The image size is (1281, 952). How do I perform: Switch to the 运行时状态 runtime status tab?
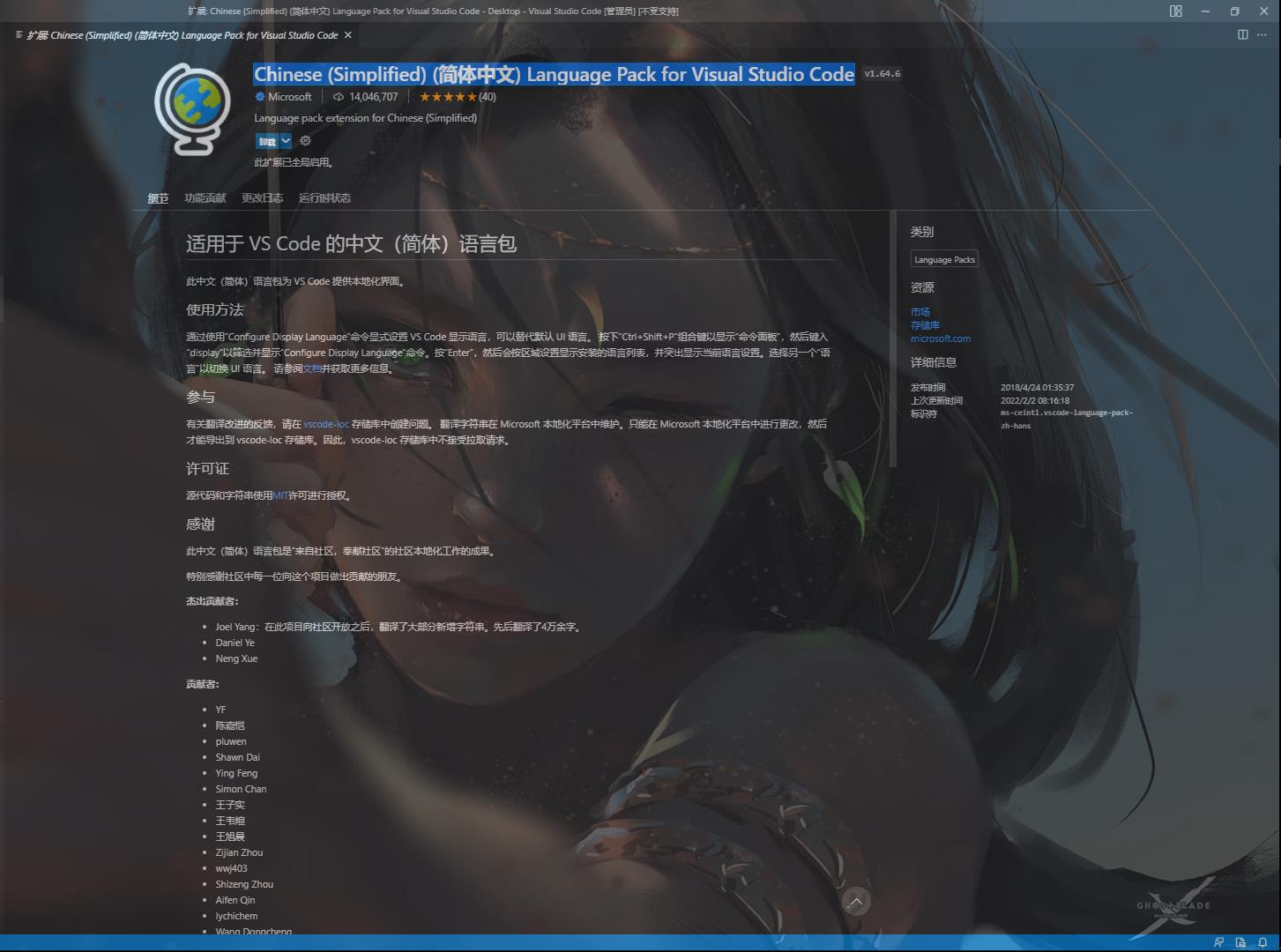324,198
